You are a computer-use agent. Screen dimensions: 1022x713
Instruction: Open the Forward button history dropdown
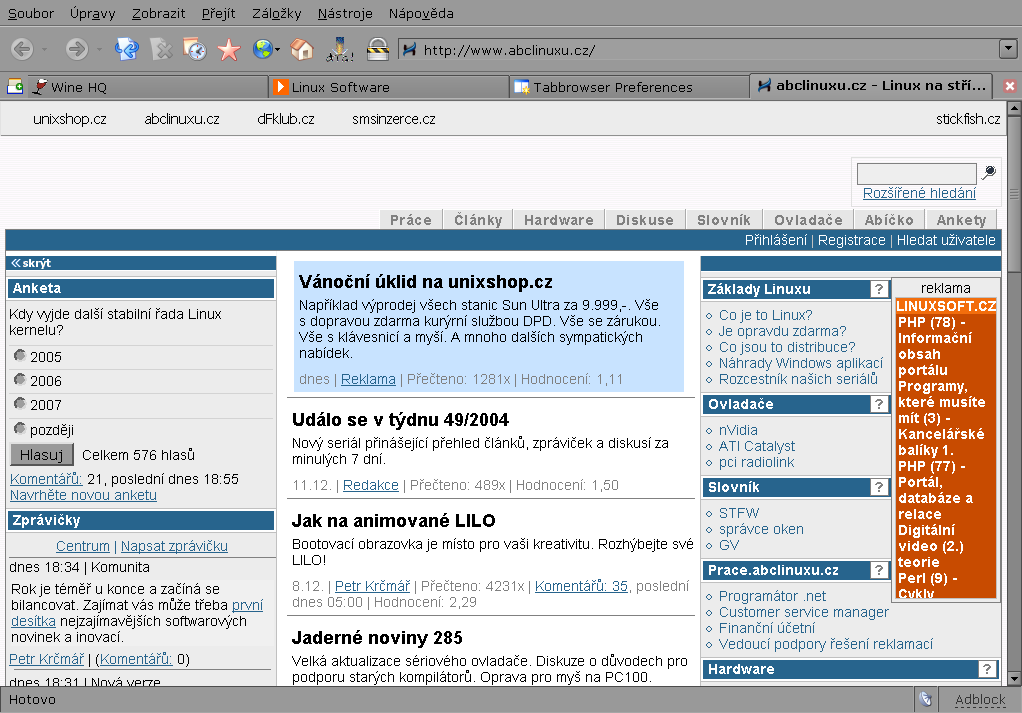click(99, 50)
